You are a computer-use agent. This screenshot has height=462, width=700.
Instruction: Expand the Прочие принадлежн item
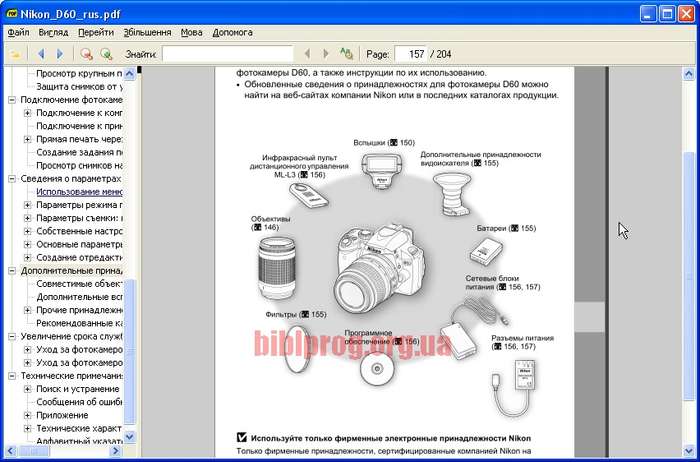27,310
